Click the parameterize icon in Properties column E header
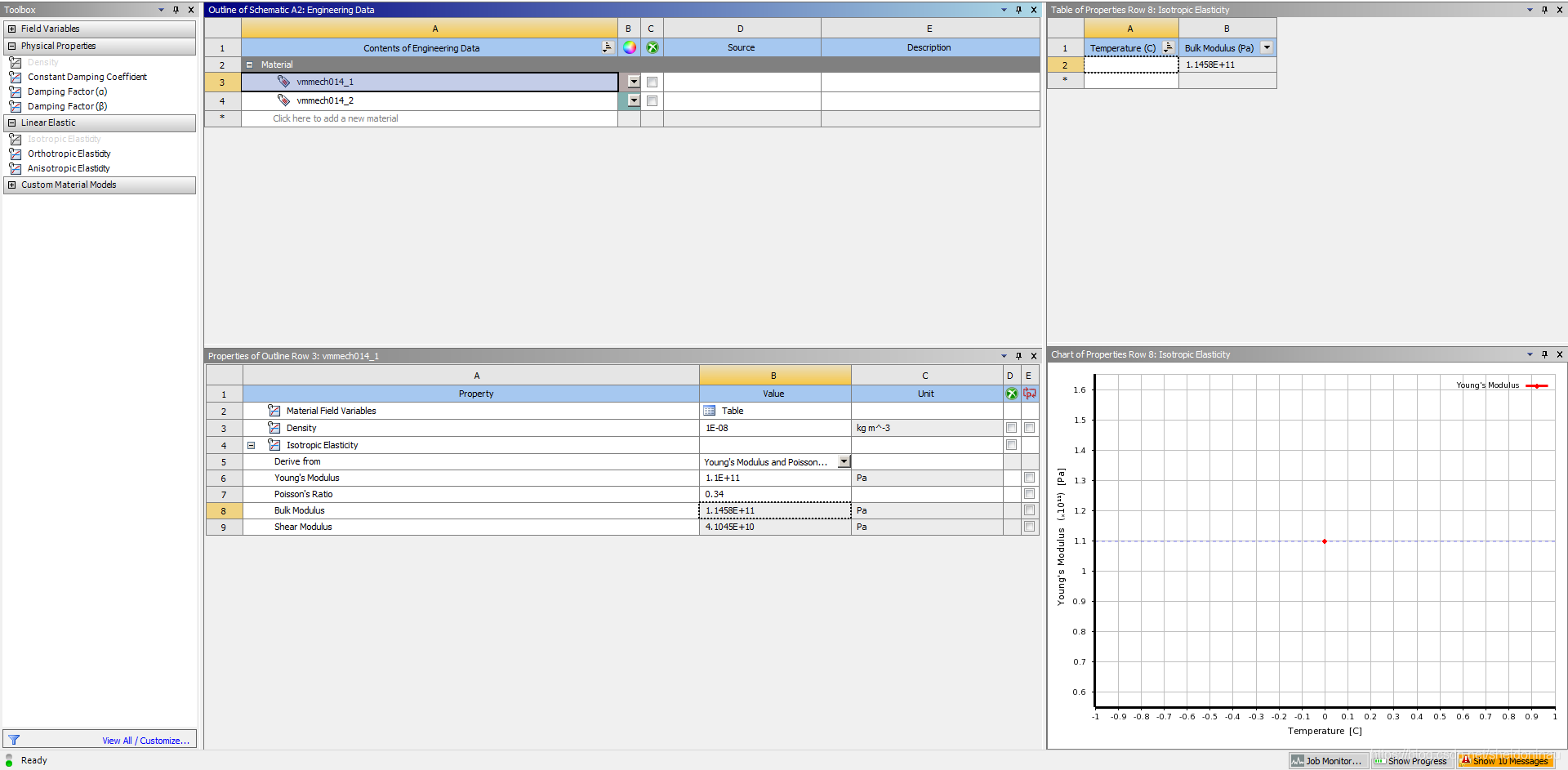1568x770 pixels. point(1030,394)
